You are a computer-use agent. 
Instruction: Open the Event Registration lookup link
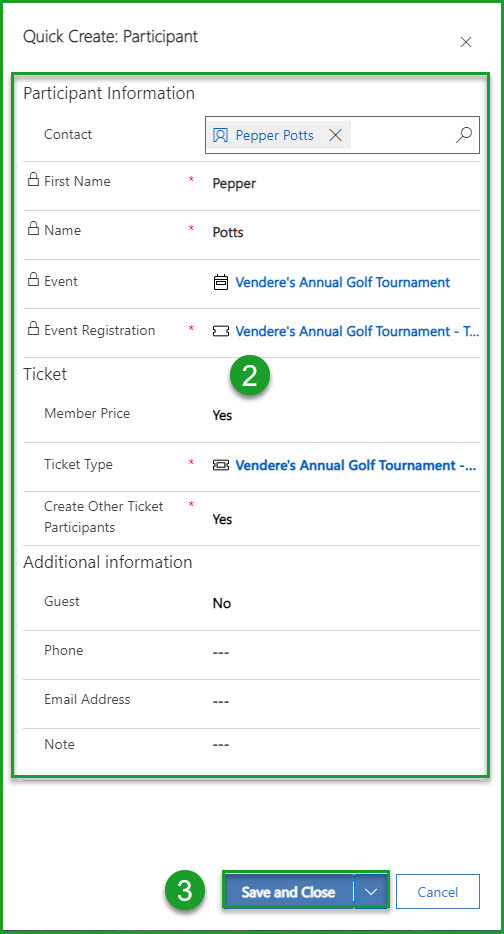click(357, 331)
